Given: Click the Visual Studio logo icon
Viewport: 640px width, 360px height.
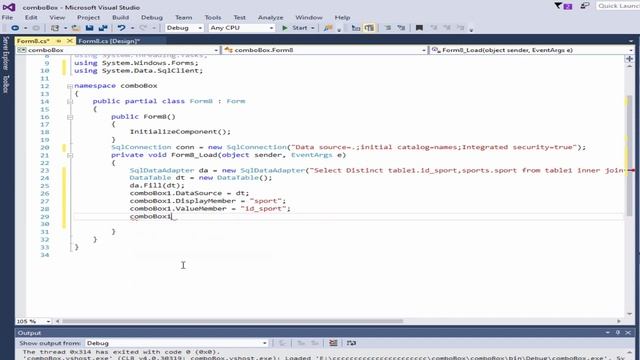Looking at the screenshot, I should [9, 7].
